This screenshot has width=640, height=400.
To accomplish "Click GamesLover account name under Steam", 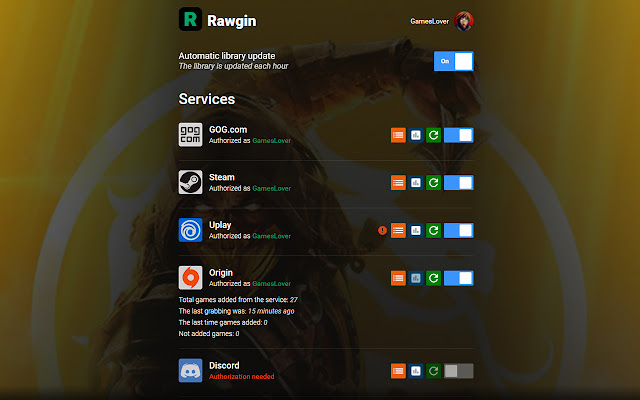I will pyautogui.click(x=271, y=188).
